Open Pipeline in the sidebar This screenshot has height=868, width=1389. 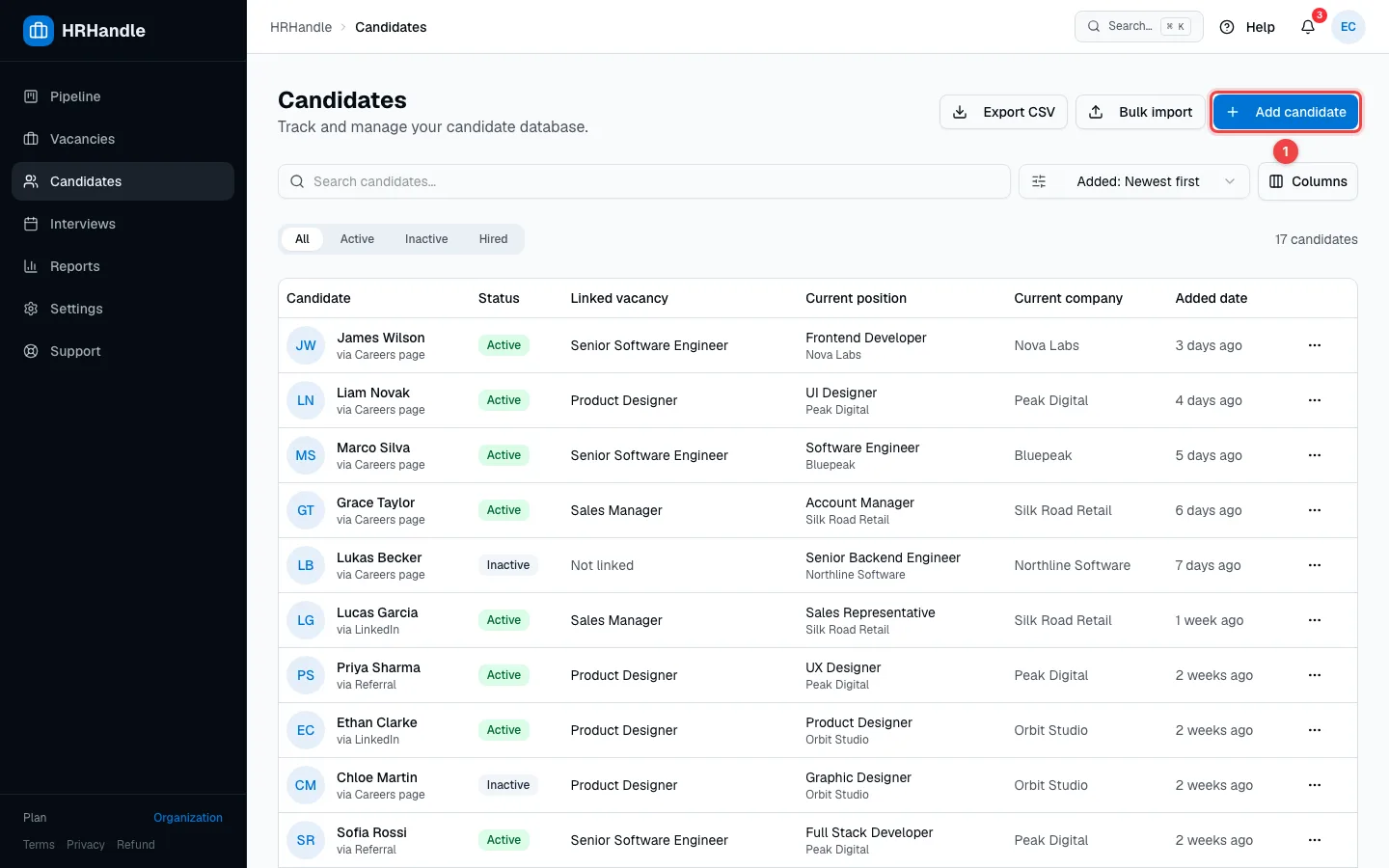[x=123, y=96]
